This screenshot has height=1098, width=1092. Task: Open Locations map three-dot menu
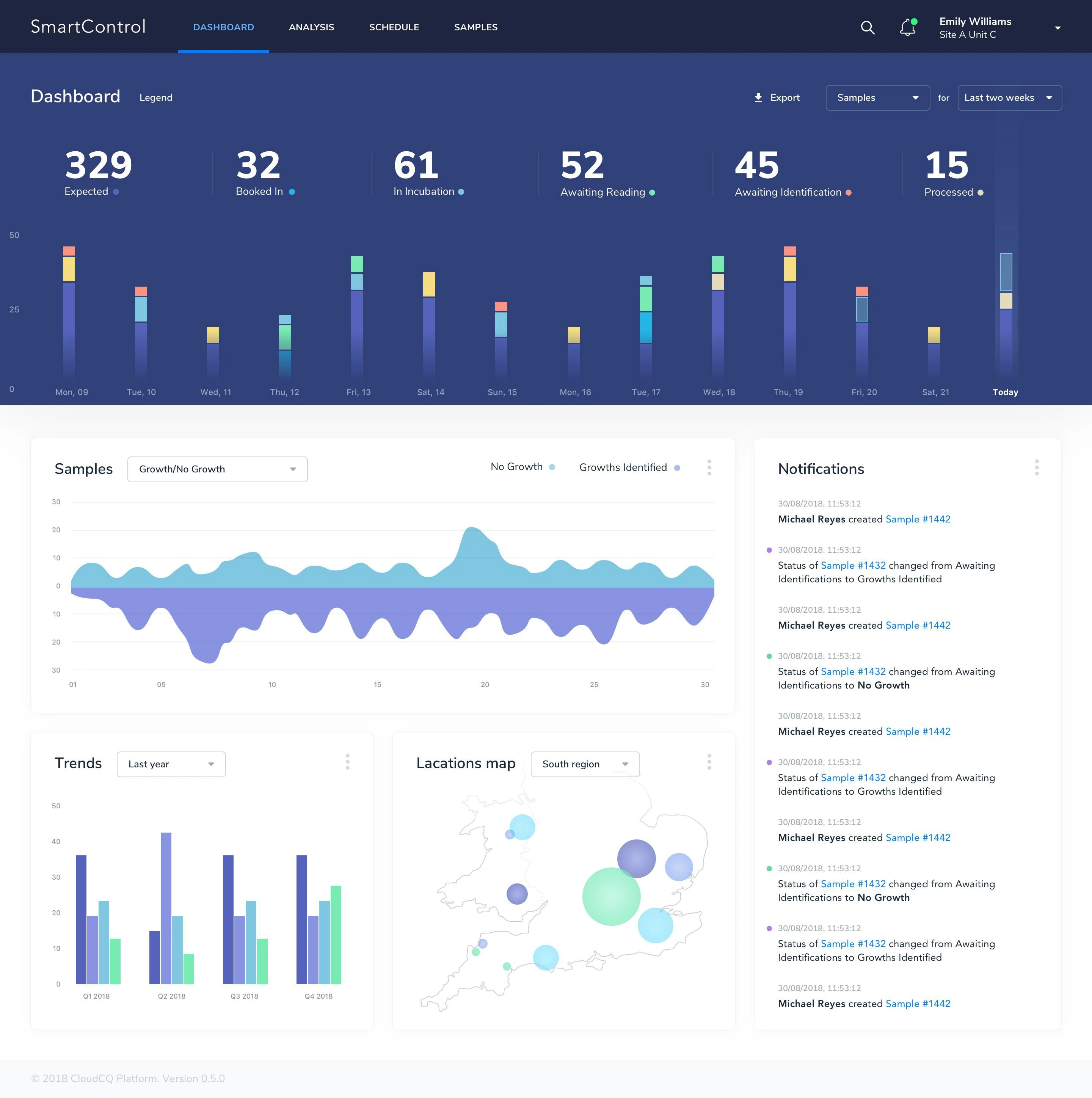pyautogui.click(x=709, y=762)
